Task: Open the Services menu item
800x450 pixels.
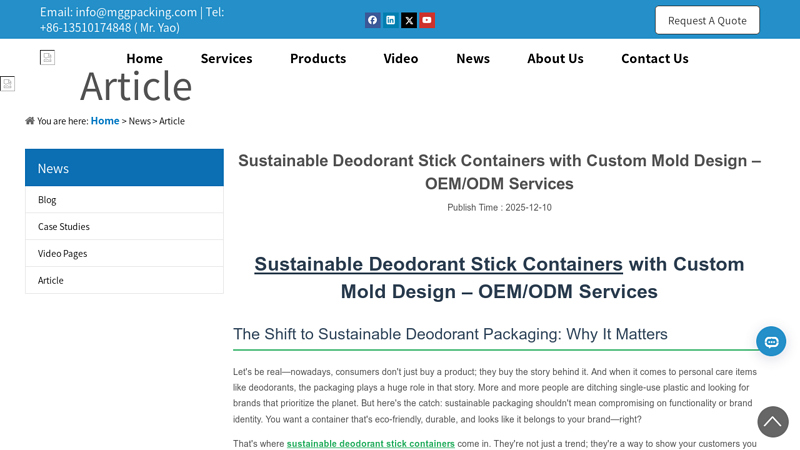Action: click(x=227, y=59)
